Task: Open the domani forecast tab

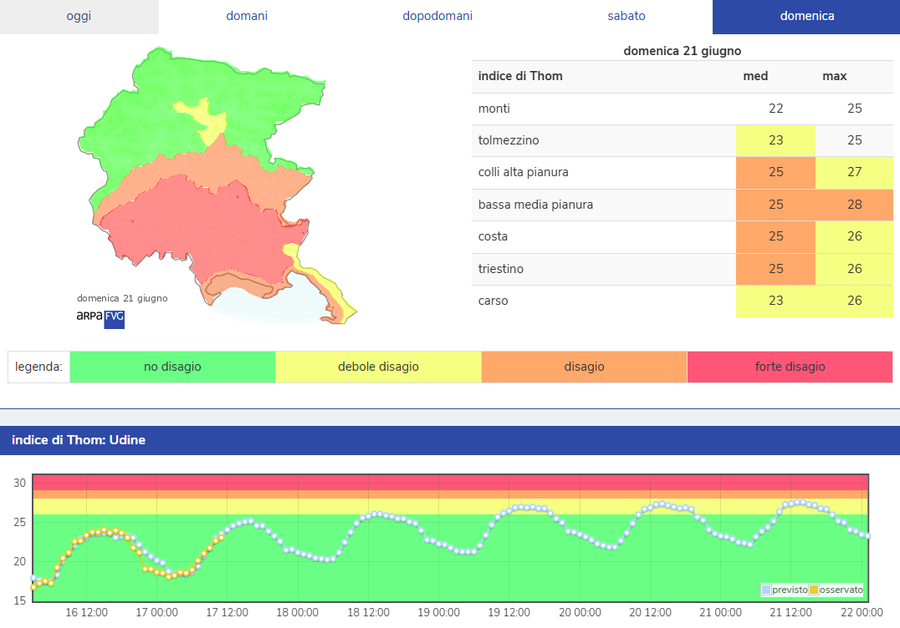Action: point(247,16)
